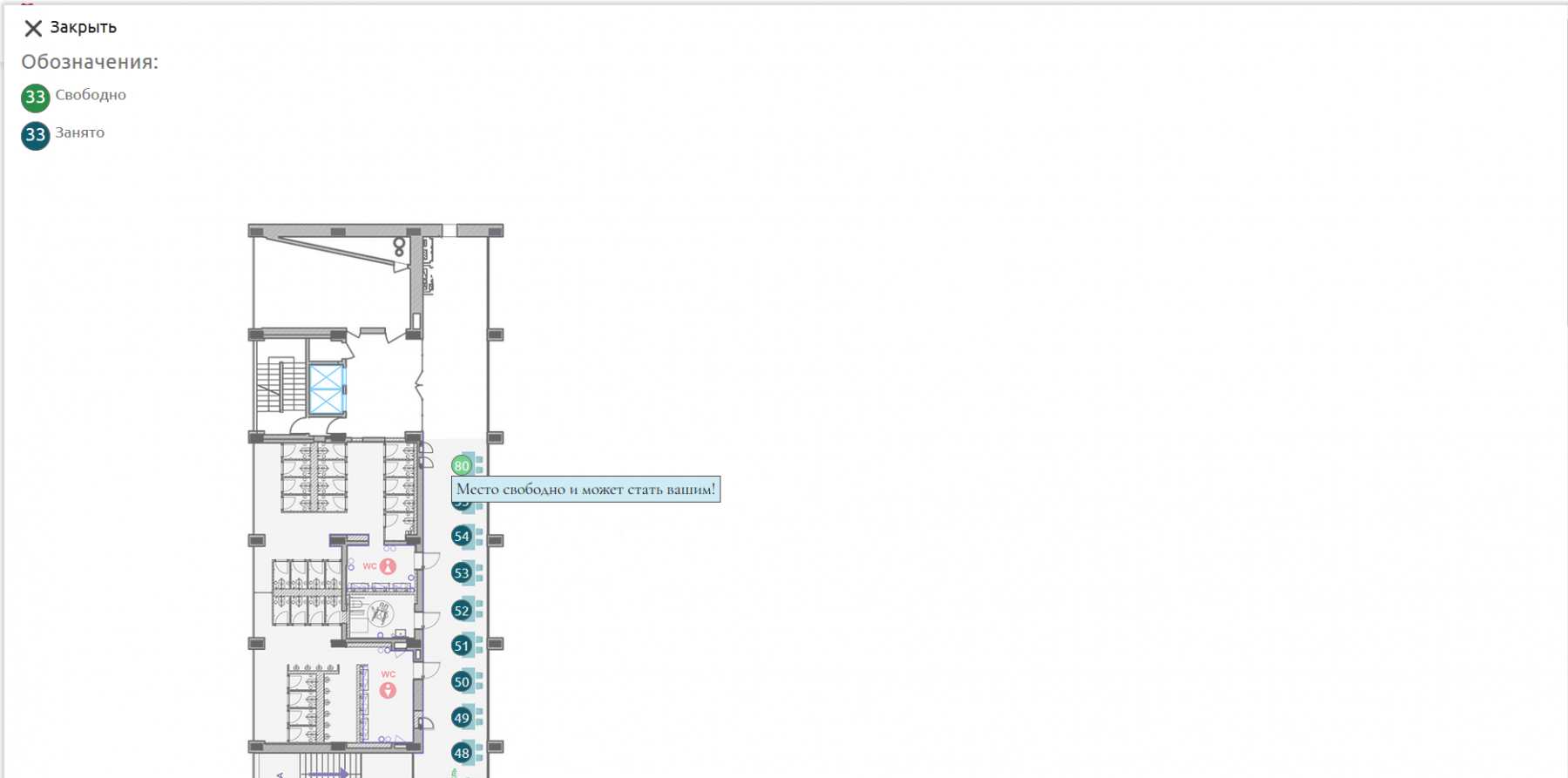Click occupied seat marker 54
The height and width of the screenshot is (778, 1568).
462,536
